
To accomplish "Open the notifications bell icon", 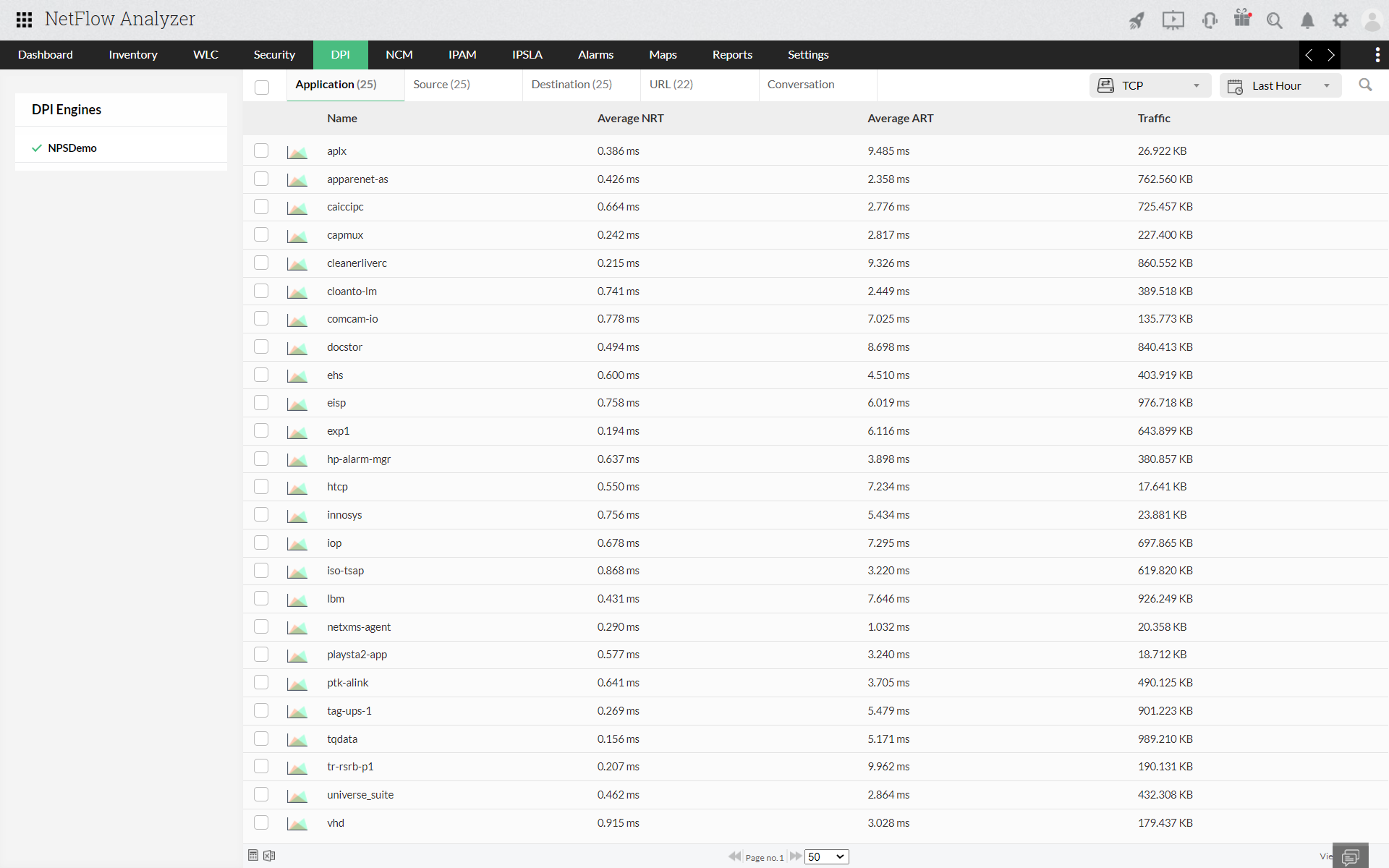I will (x=1307, y=20).
